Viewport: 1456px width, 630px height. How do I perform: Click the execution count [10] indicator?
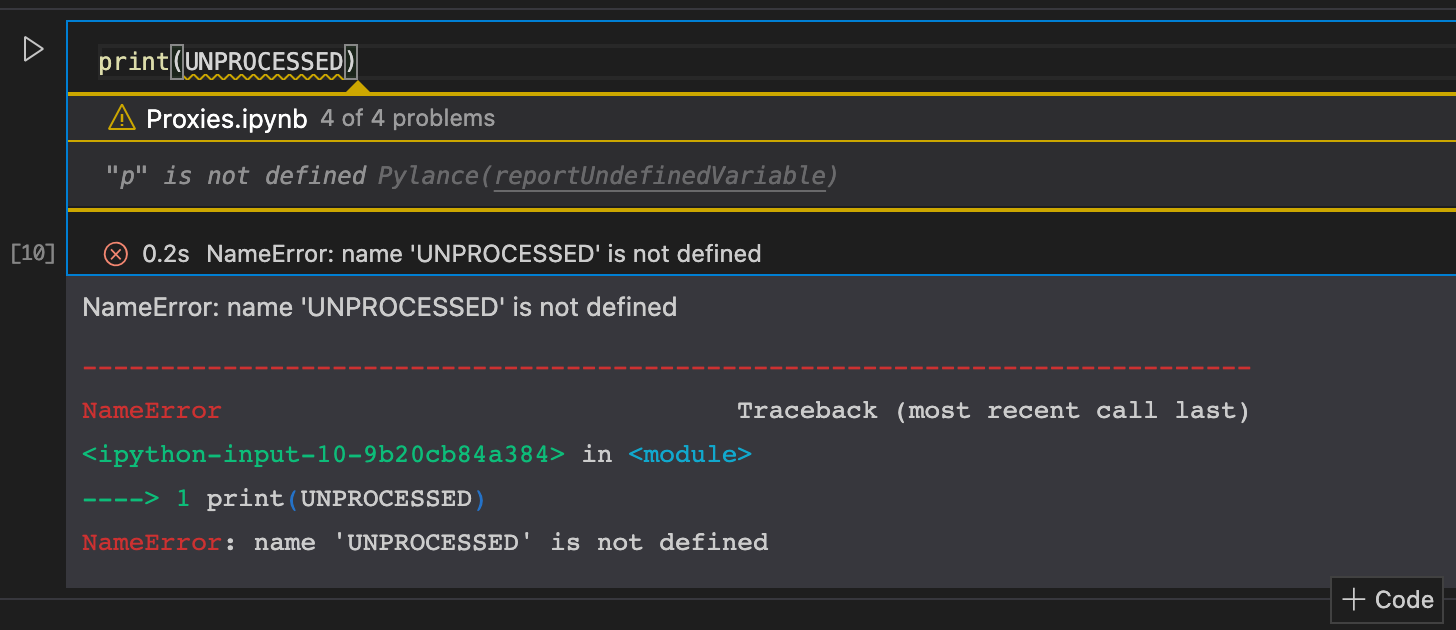[x=31, y=253]
